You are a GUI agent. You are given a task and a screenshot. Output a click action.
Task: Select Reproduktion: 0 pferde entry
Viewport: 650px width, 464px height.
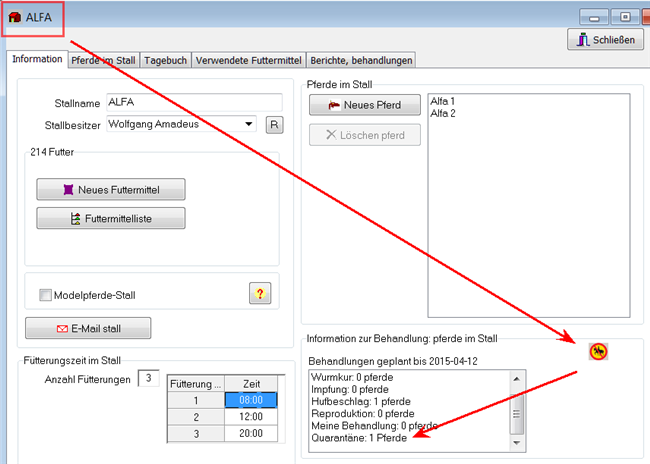point(363,413)
